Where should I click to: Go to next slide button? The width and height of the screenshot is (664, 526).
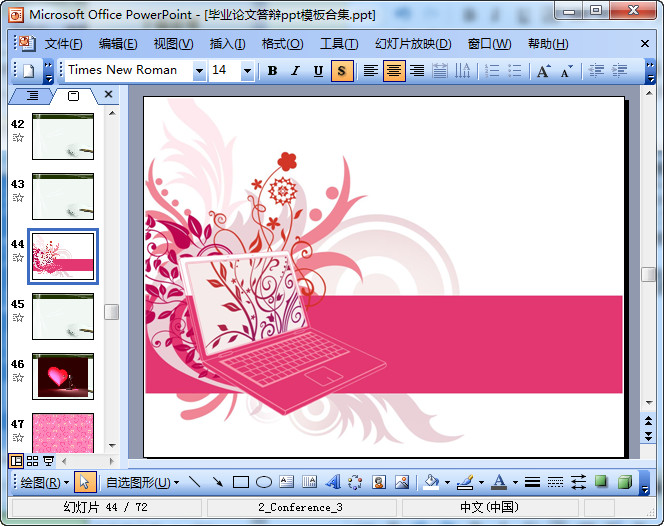[648, 436]
